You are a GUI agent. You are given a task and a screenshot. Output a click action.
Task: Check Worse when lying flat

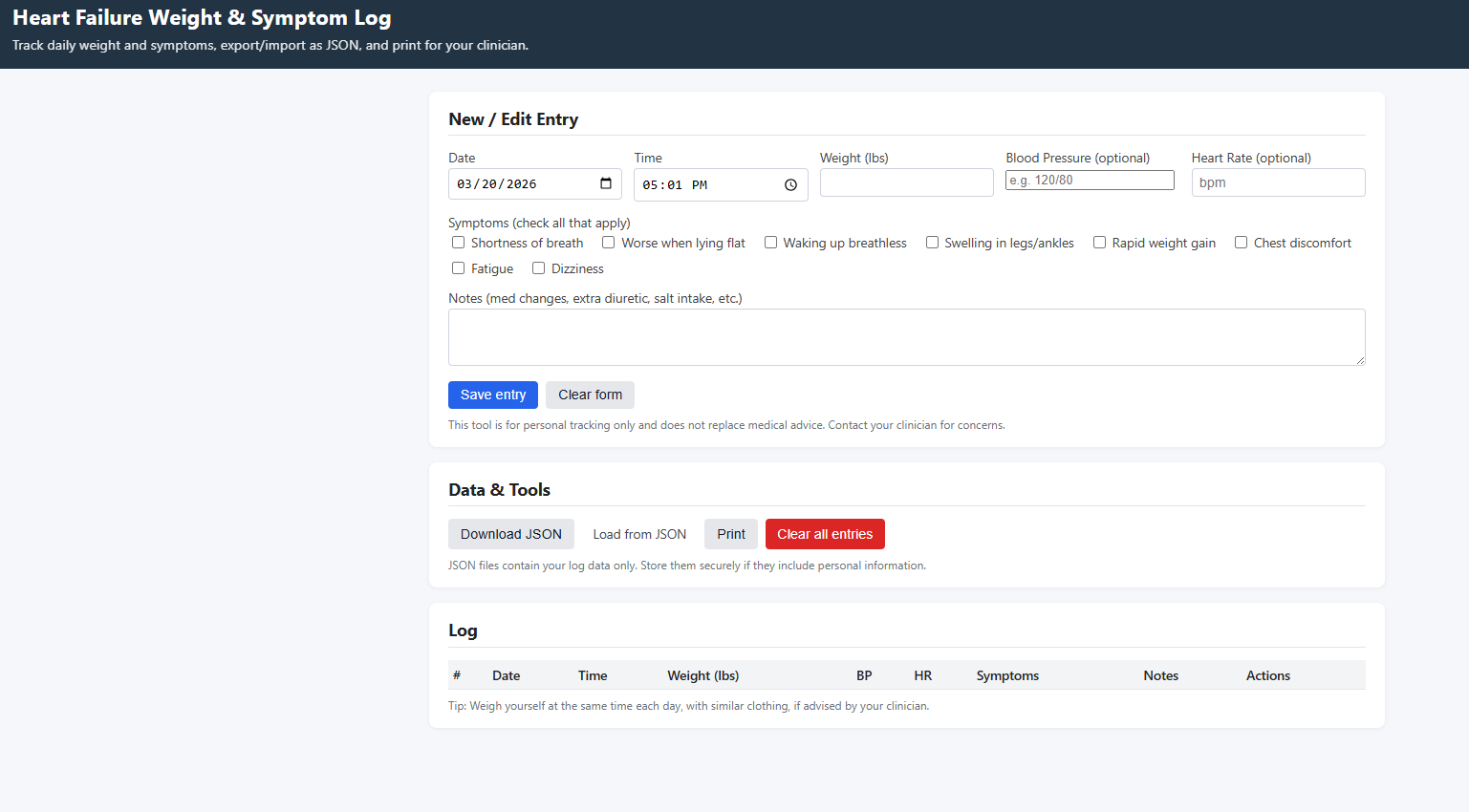[608, 243]
